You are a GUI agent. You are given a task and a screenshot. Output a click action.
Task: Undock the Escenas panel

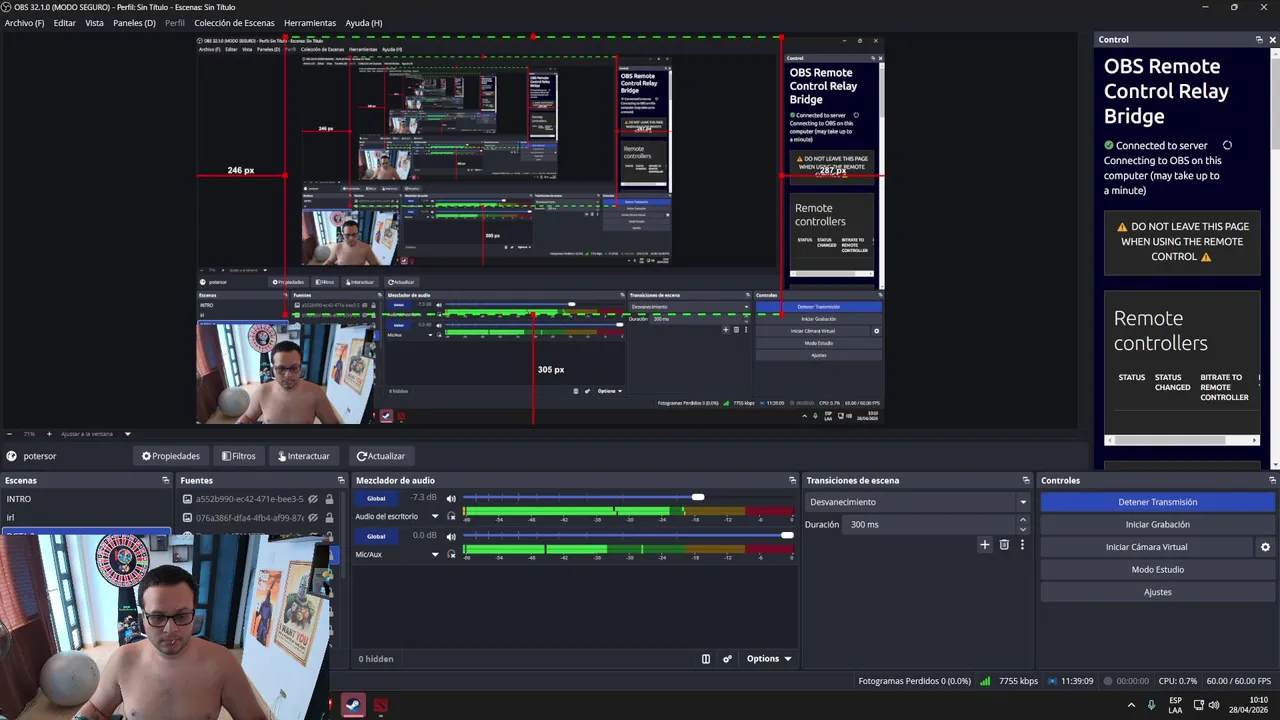[166, 480]
